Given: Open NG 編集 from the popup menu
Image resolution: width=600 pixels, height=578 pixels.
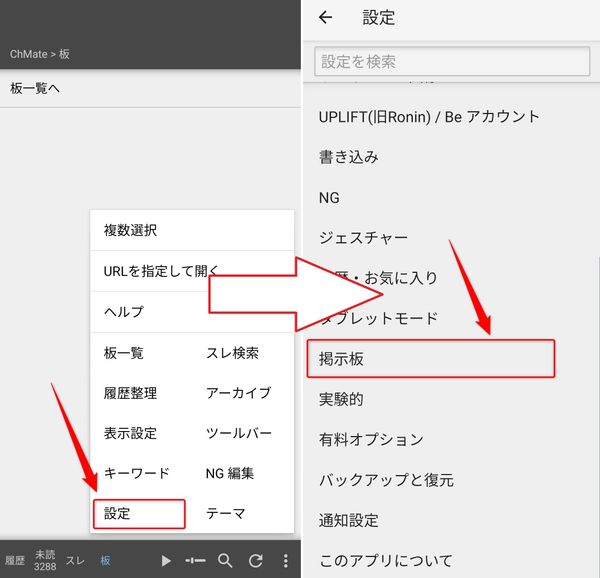Looking at the screenshot, I should (230, 473).
